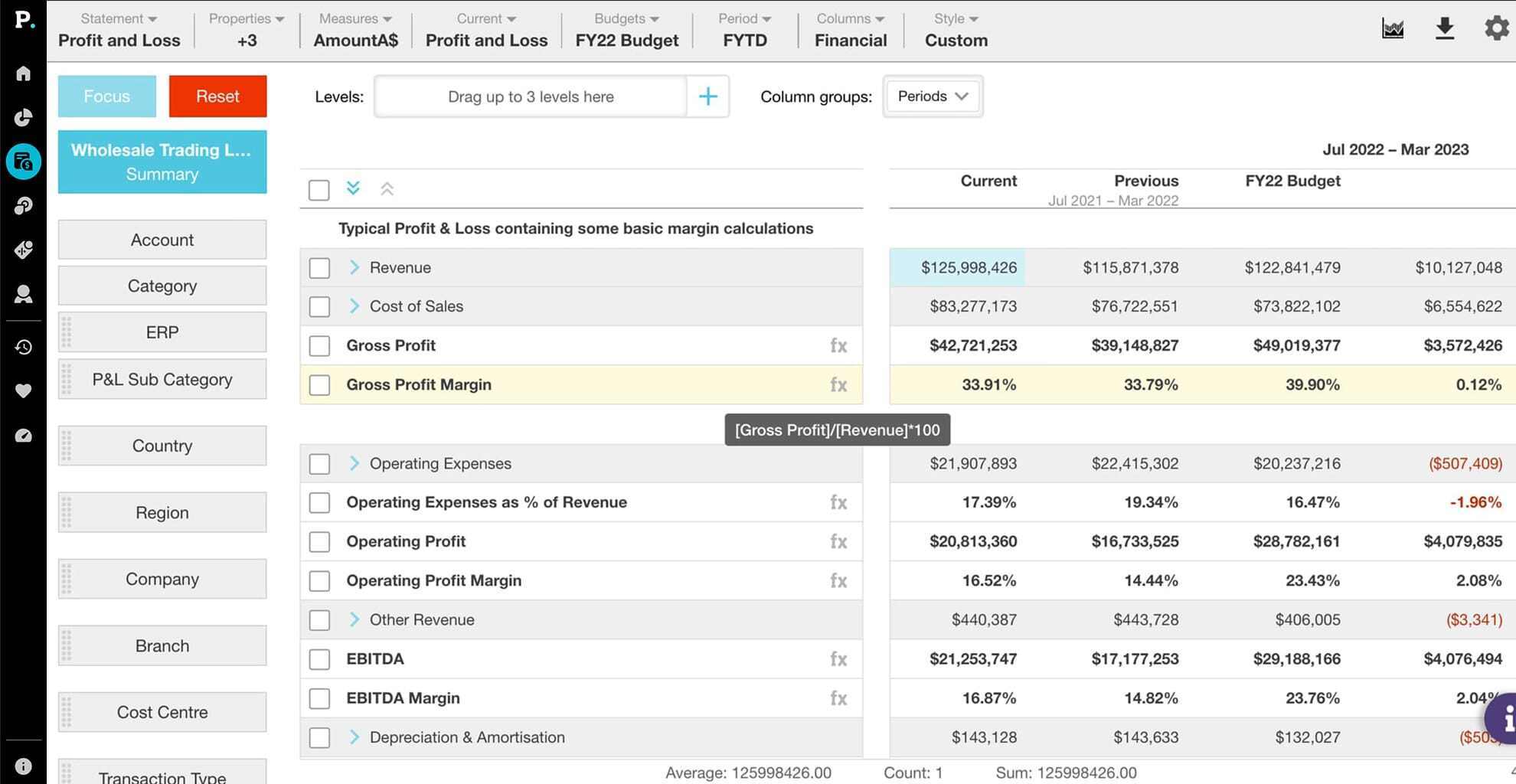Click the plus icon to add a level
Image resolution: width=1516 pixels, height=784 pixels.
point(707,96)
